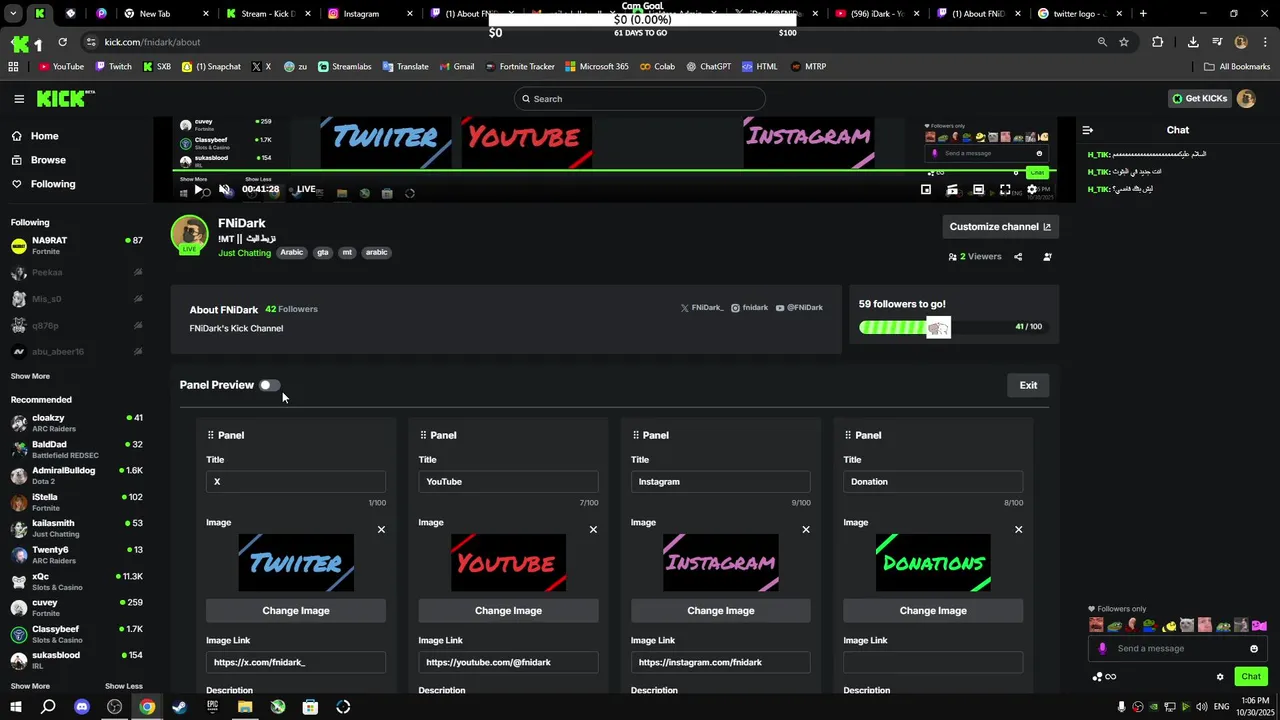Screen dimensions: 1280x720
Task: Unmute the stream player volume
Action: pos(225,189)
